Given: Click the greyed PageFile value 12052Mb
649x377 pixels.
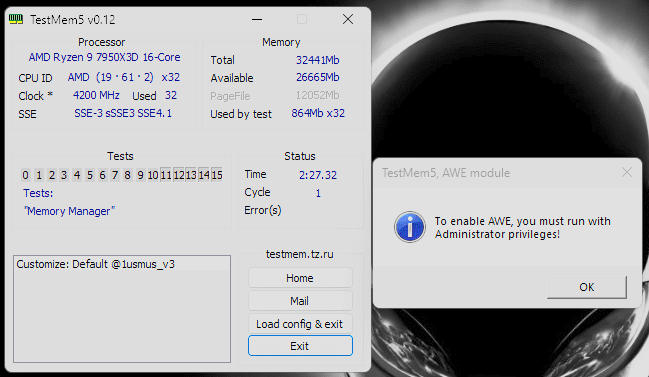Looking at the screenshot, I should [x=317, y=95].
